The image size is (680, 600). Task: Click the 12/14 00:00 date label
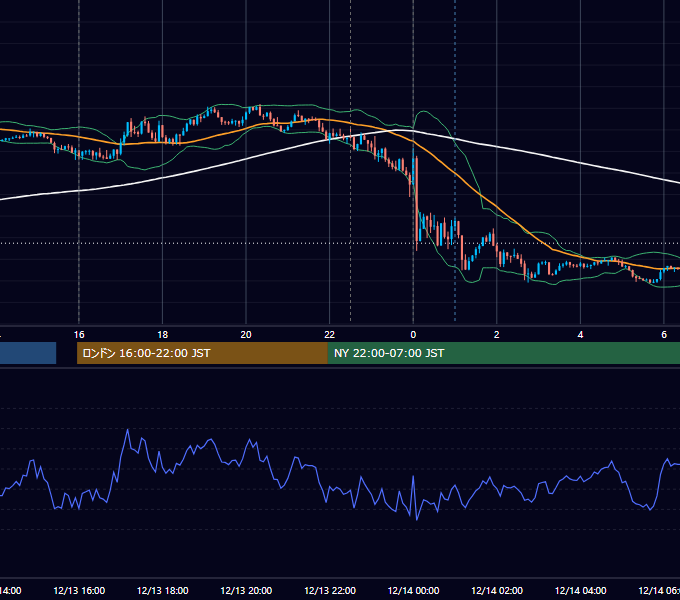[413, 590]
